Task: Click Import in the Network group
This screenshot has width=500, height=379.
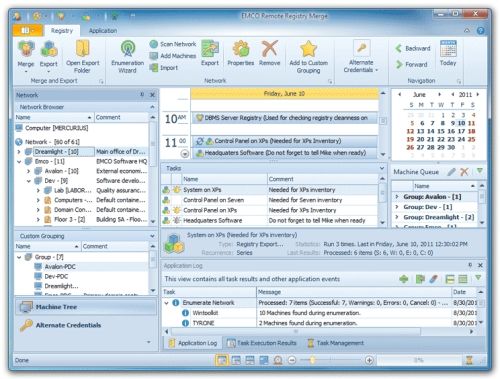Action: pyautogui.click(x=164, y=68)
